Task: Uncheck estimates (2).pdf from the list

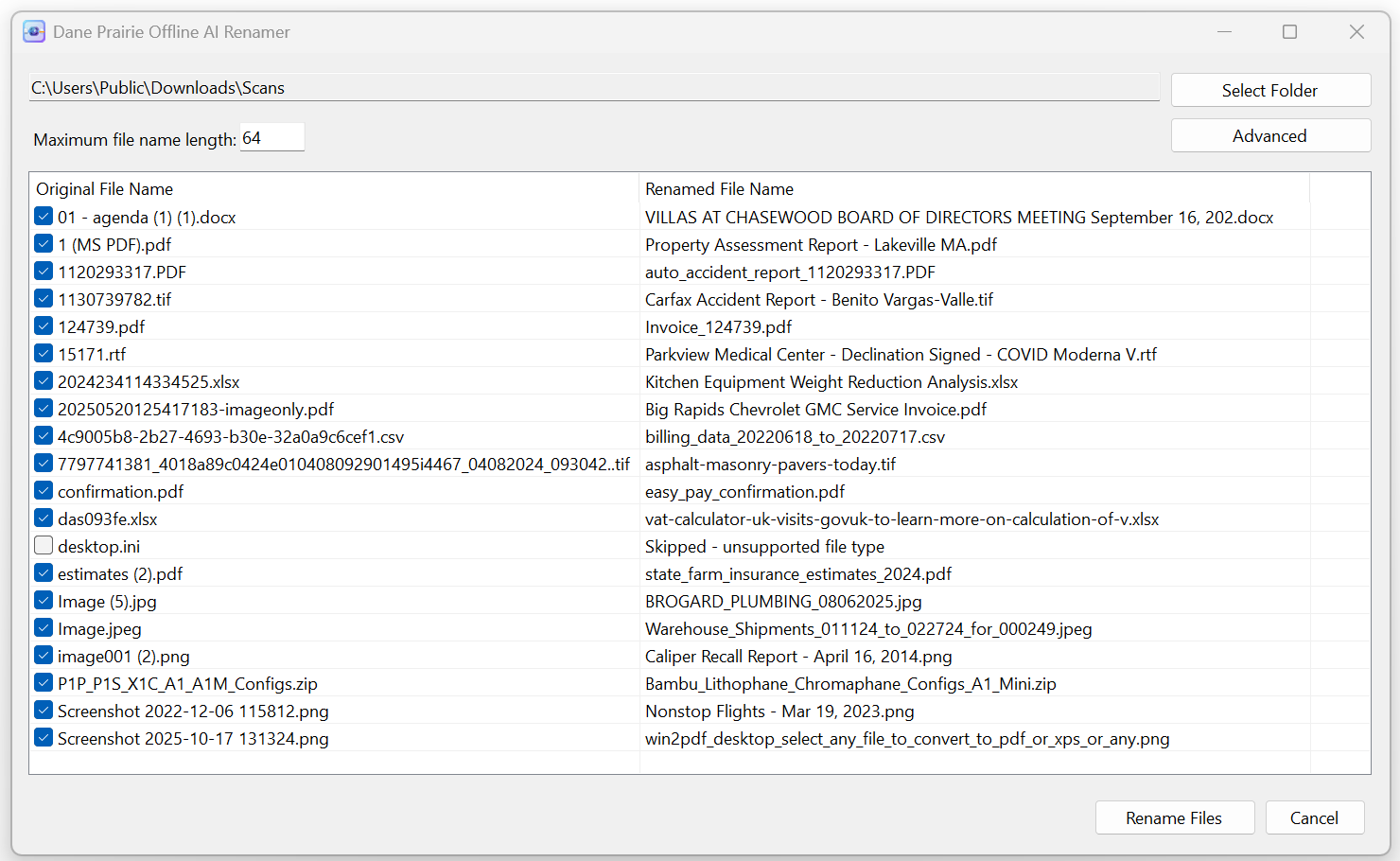Action: pyautogui.click(x=43, y=572)
